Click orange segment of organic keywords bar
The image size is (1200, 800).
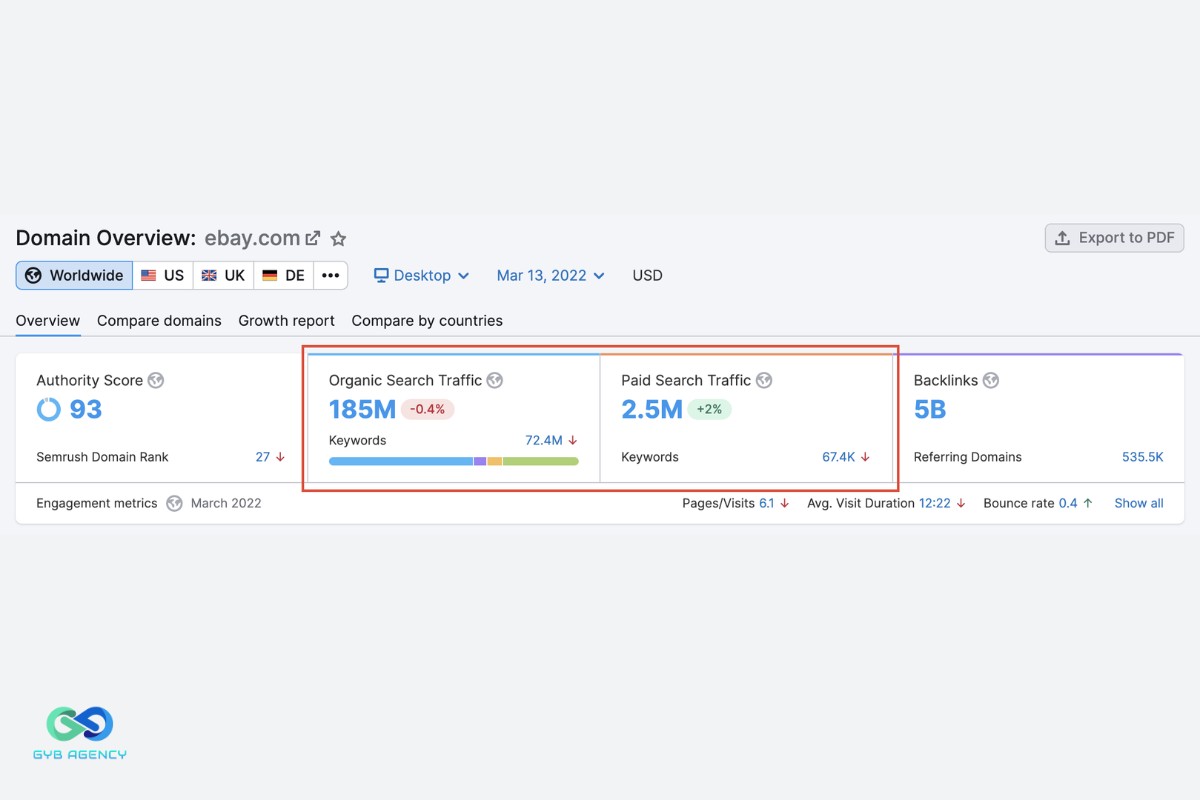[x=495, y=461]
